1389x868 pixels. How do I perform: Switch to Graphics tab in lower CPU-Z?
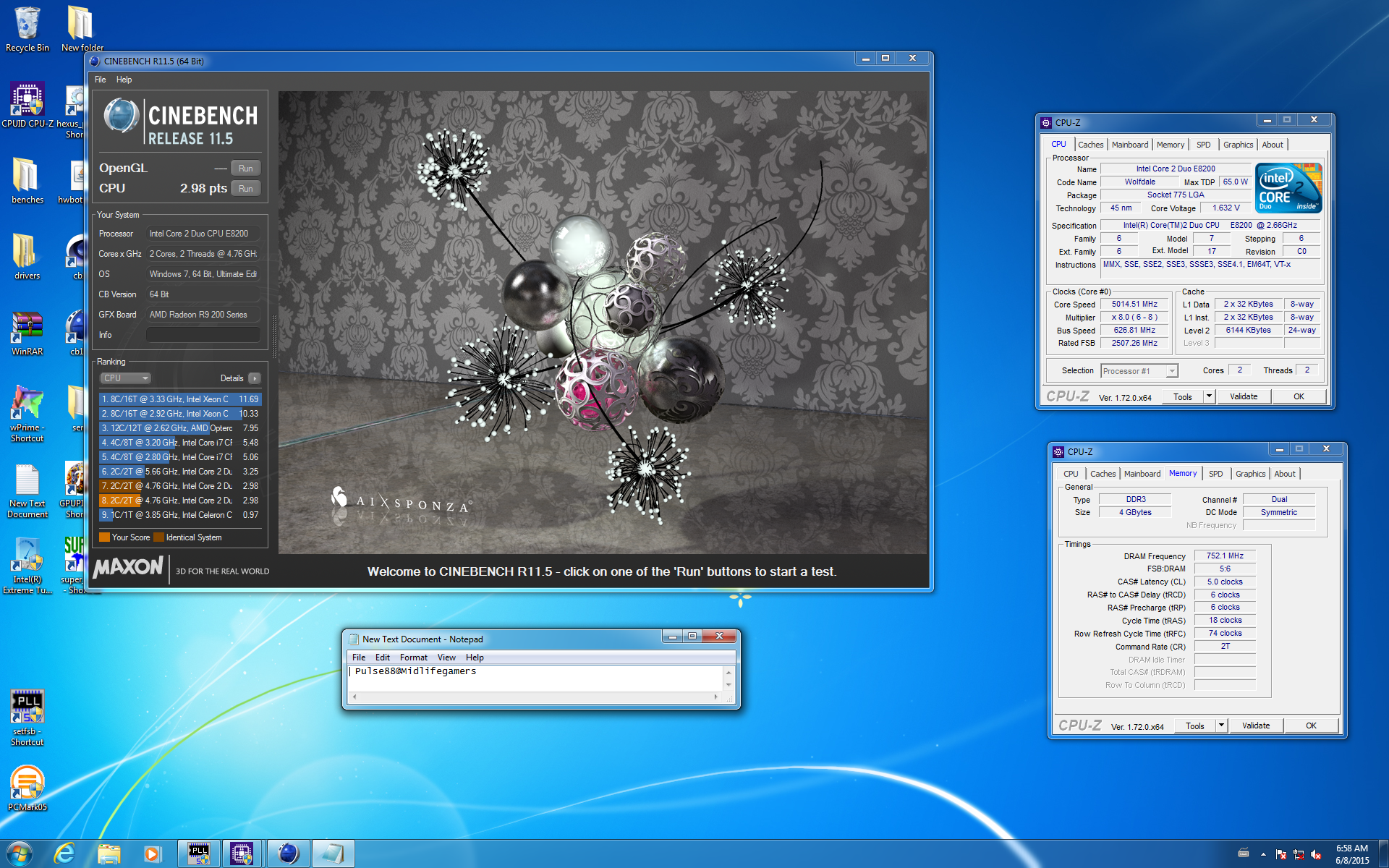click(x=1251, y=474)
